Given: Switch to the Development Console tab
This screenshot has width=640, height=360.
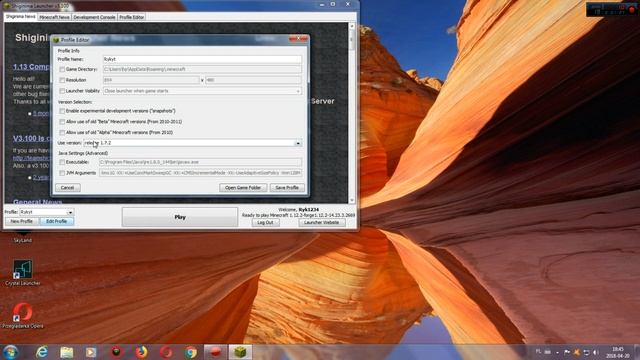Looking at the screenshot, I should pos(94,17).
